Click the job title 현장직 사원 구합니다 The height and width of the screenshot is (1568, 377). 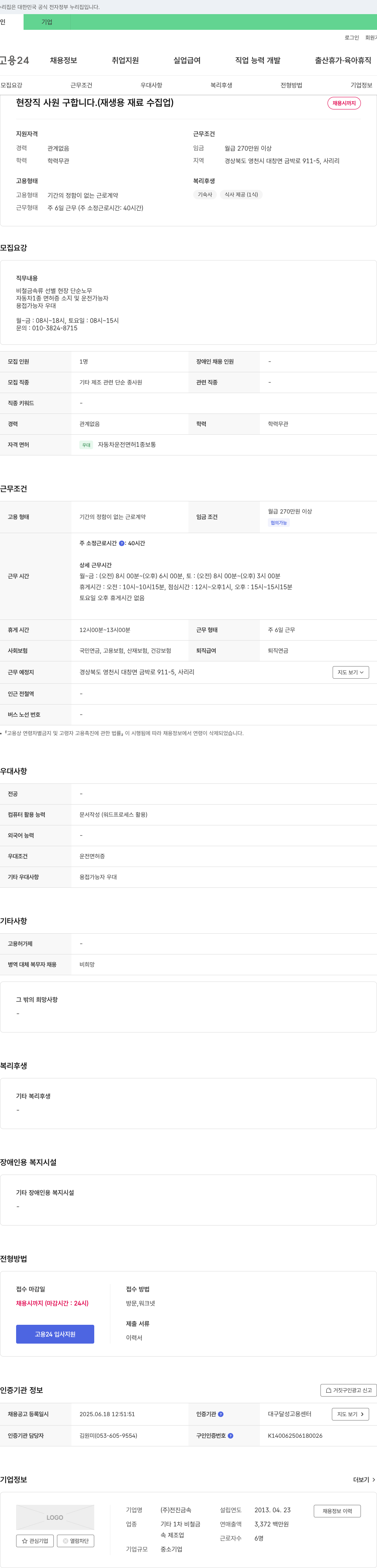(95, 102)
